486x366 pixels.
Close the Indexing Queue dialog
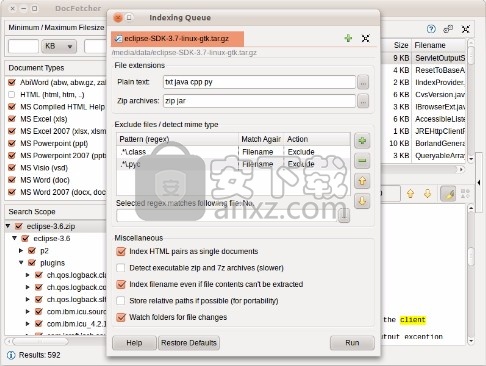[118, 18]
